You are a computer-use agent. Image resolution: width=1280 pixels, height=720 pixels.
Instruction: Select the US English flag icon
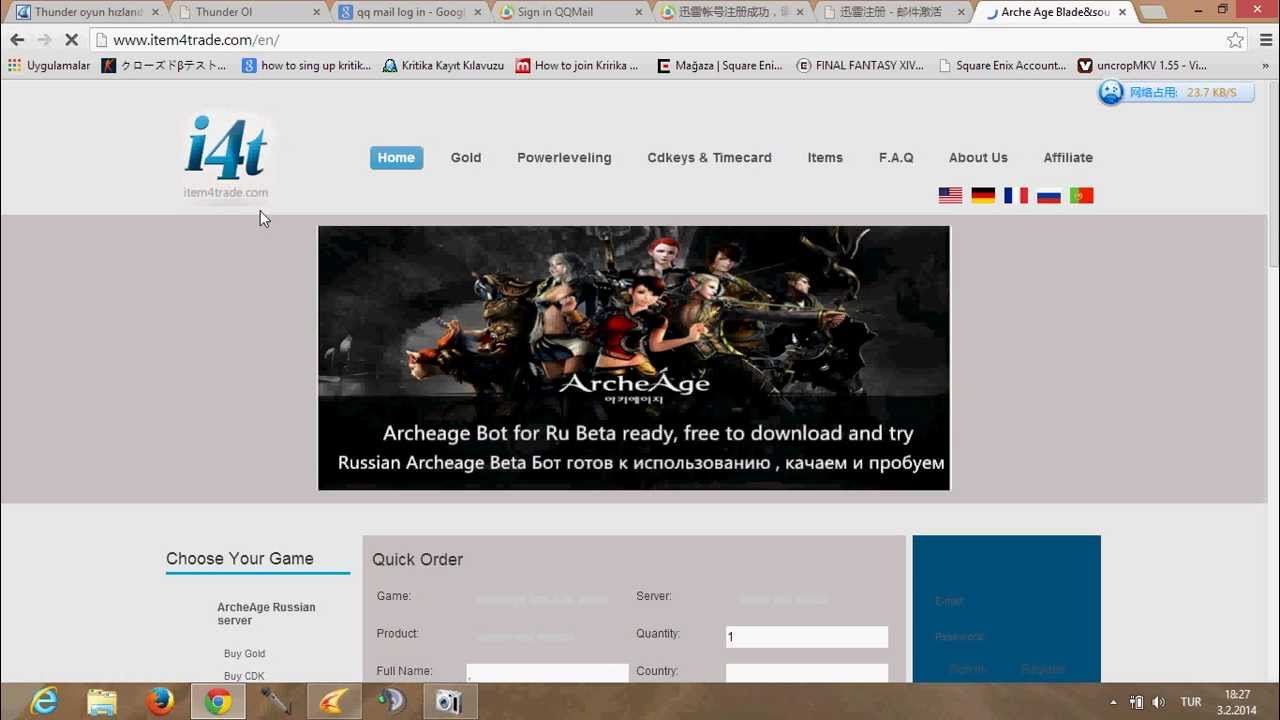tap(950, 196)
